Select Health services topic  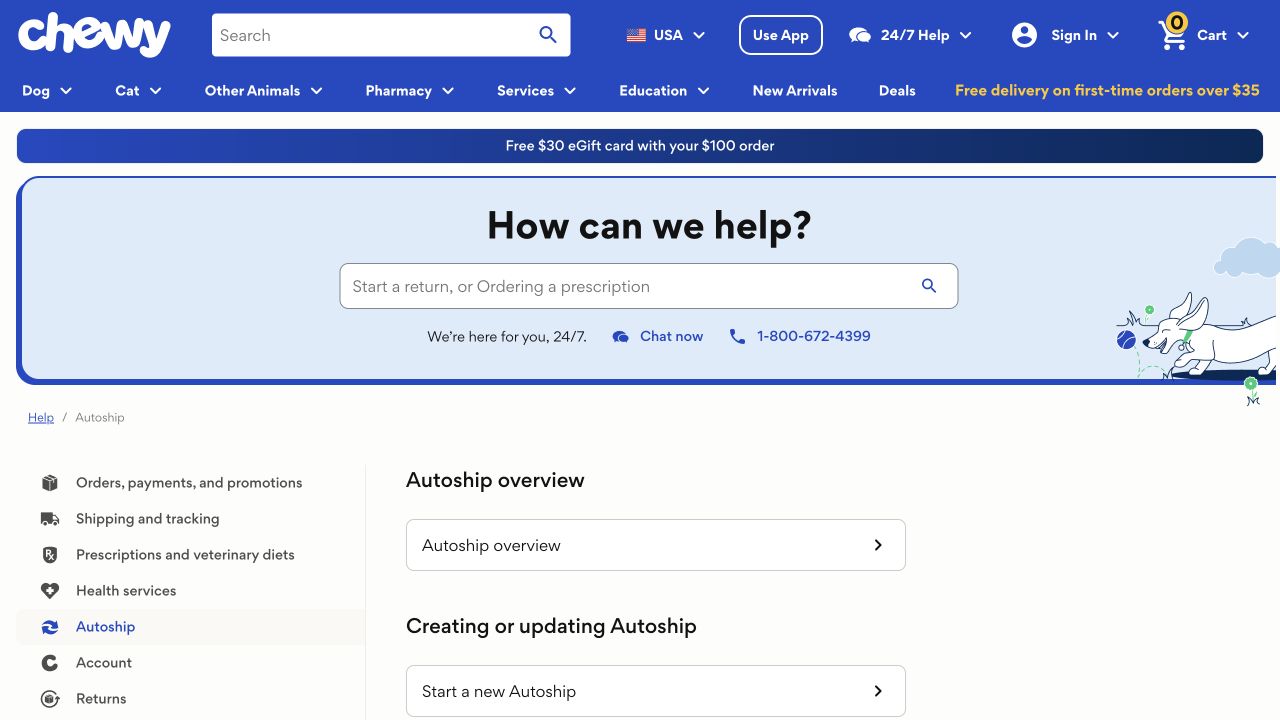tap(126, 591)
